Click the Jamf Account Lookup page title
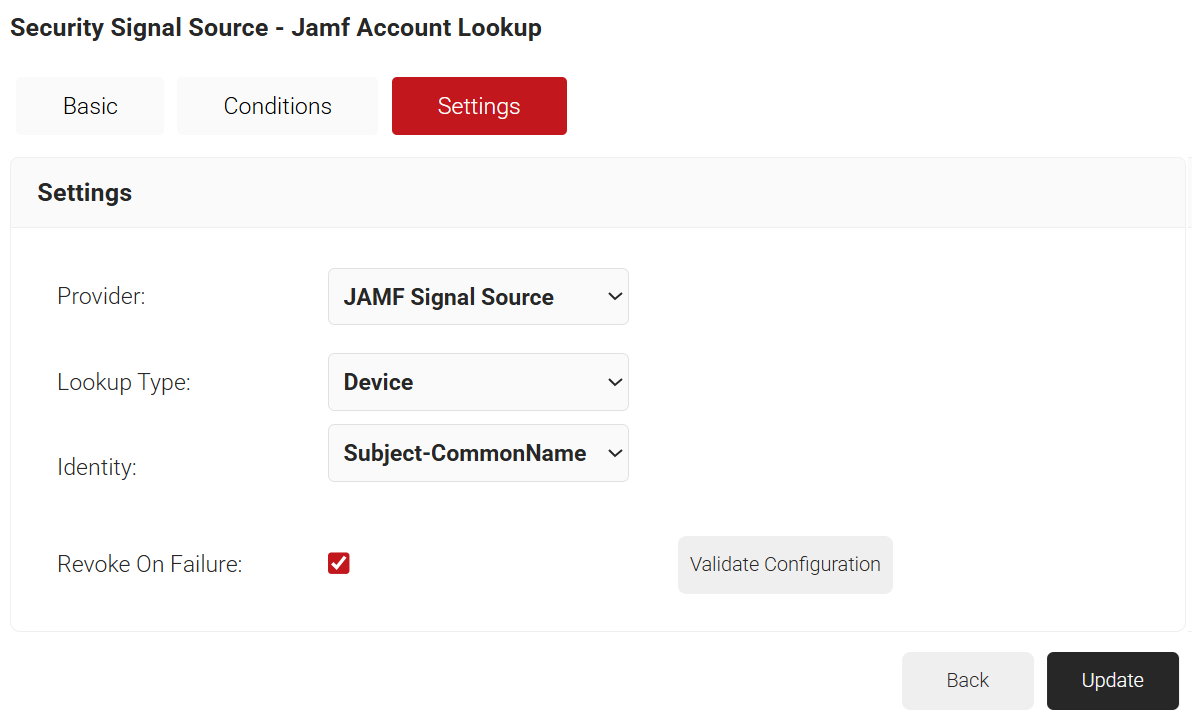 click(276, 28)
